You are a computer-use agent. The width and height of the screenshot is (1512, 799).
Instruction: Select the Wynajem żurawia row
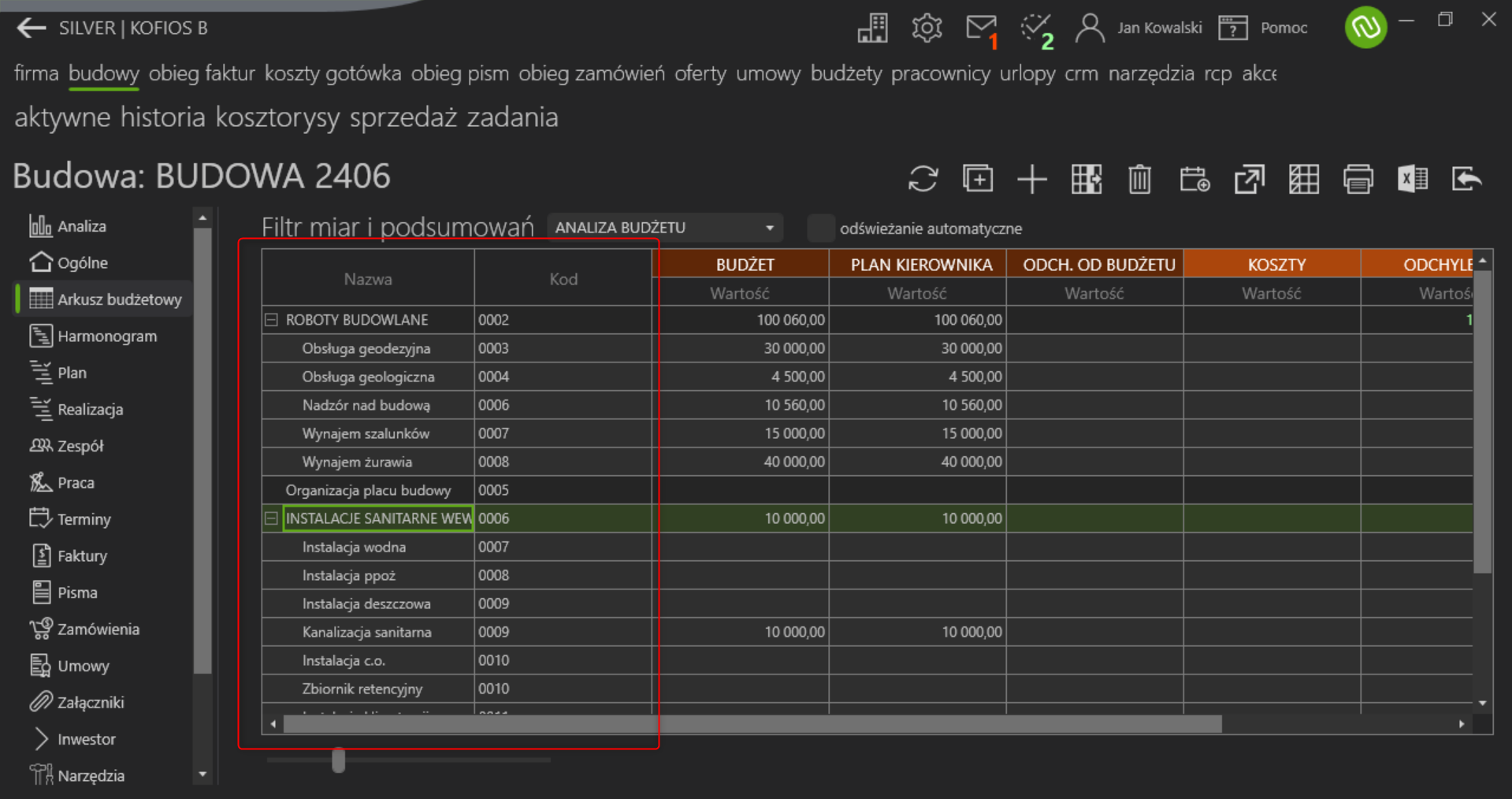[867, 462]
